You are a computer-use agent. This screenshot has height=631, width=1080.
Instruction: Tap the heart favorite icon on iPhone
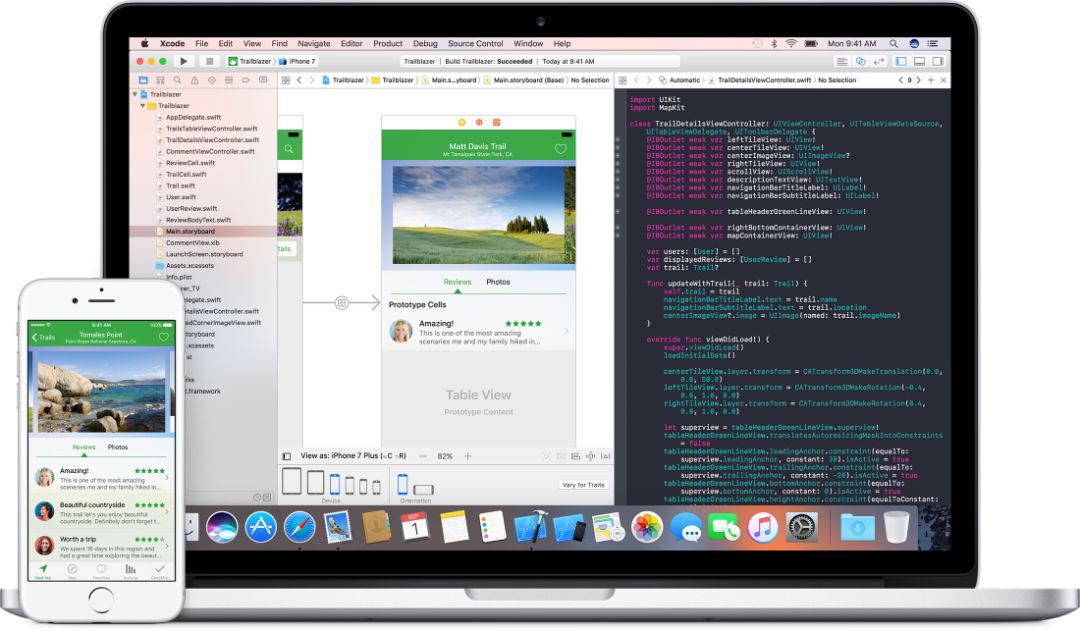click(164, 337)
